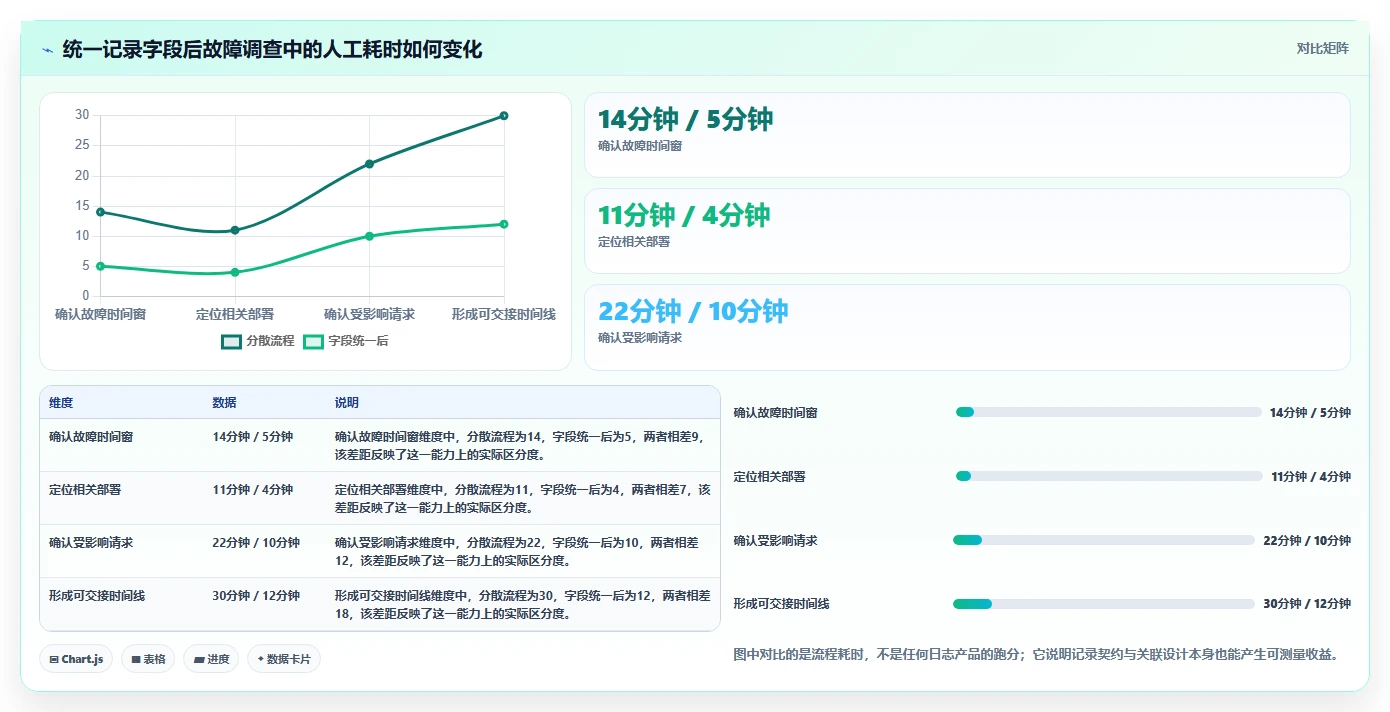
Task: Click the Chart.js tag
Action: coord(76,659)
